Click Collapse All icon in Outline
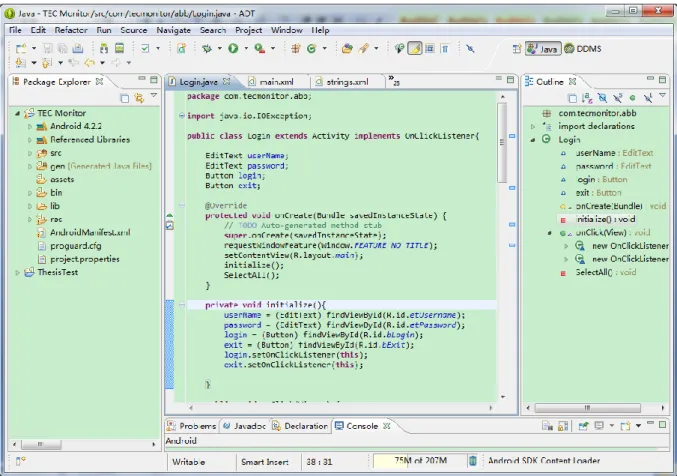The image size is (677, 476). coord(572,98)
